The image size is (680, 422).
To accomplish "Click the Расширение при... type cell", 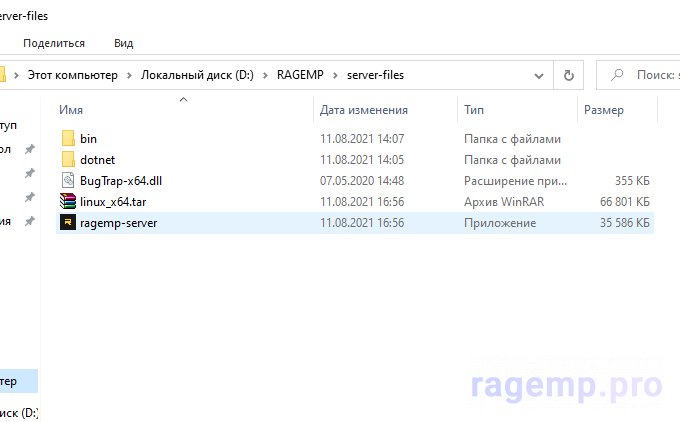I will click(515, 180).
